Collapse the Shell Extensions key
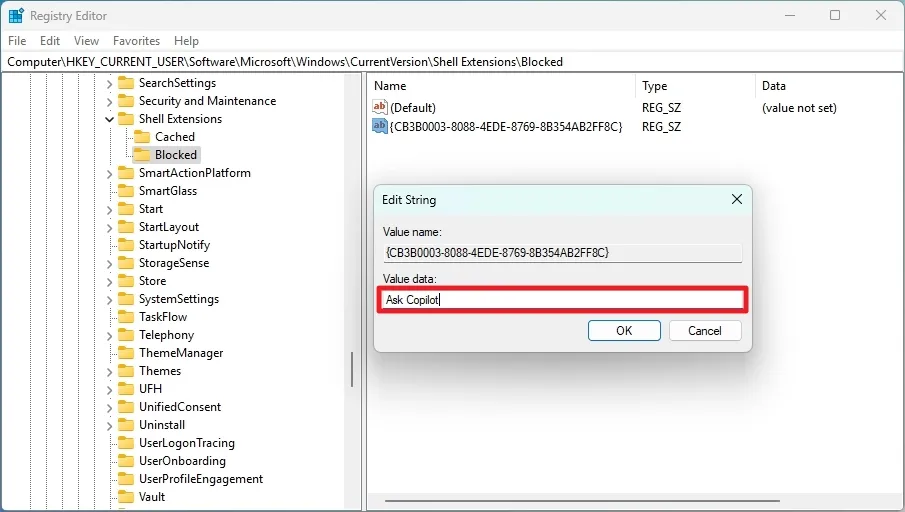905x512 pixels. point(109,119)
